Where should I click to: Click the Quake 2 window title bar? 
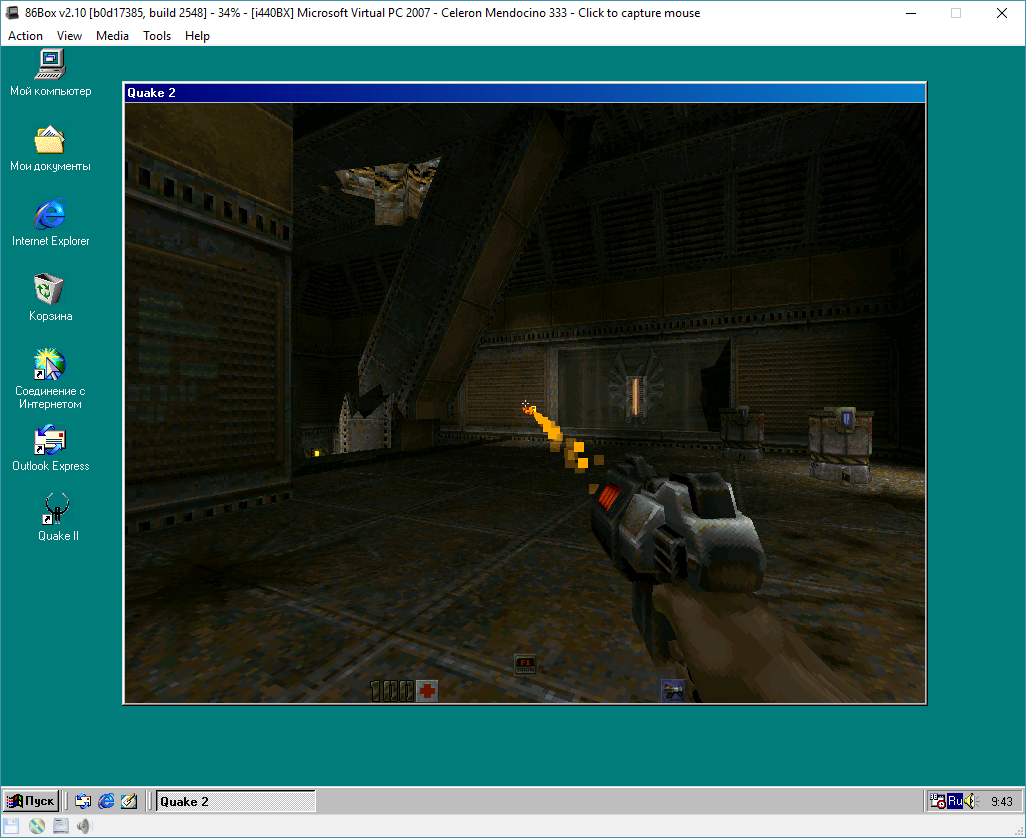tap(525, 93)
